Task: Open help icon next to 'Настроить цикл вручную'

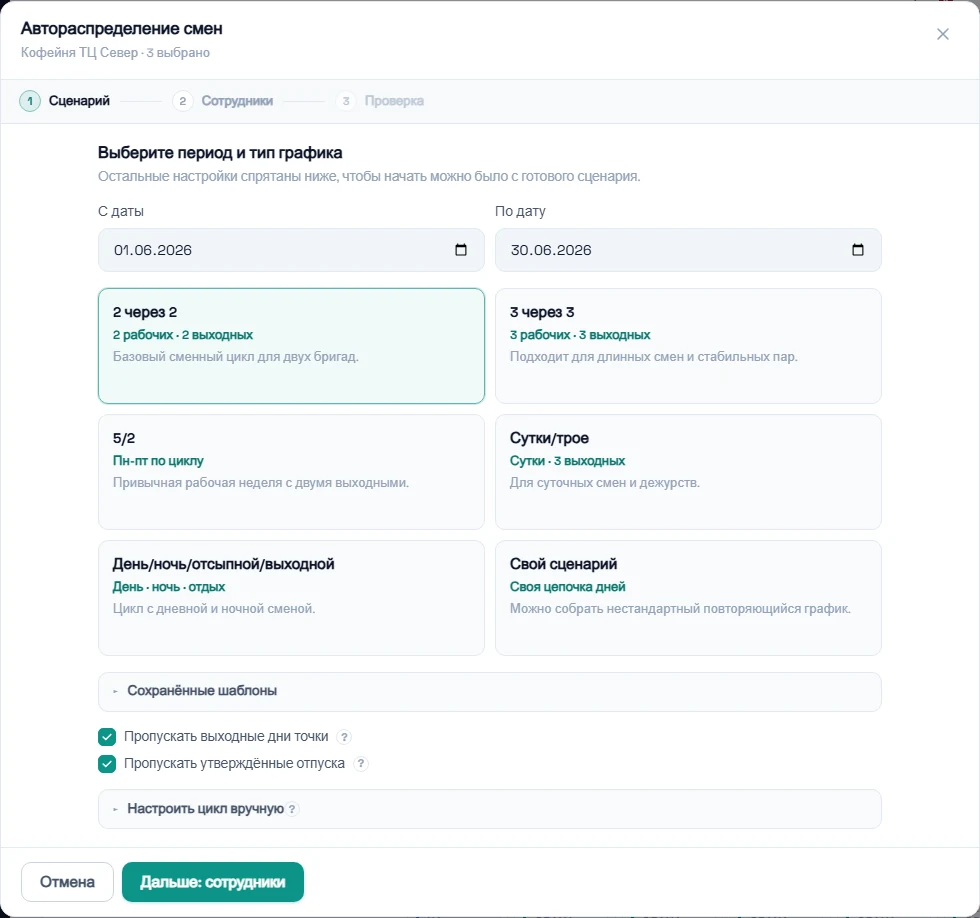Action: pyautogui.click(x=292, y=809)
